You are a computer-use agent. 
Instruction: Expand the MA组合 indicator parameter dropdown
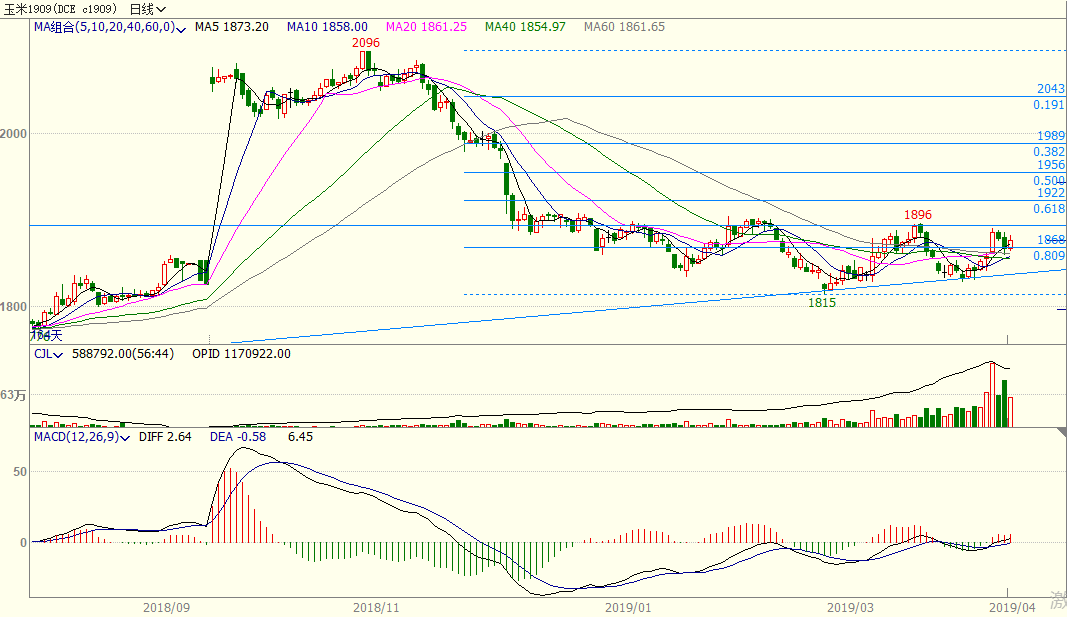(x=181, y=28)
